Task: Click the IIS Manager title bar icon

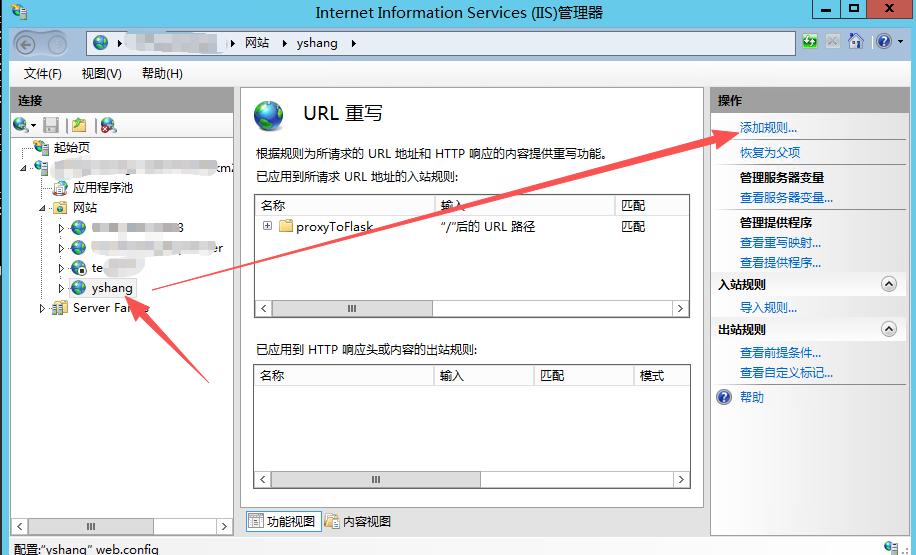Action: 19,11
